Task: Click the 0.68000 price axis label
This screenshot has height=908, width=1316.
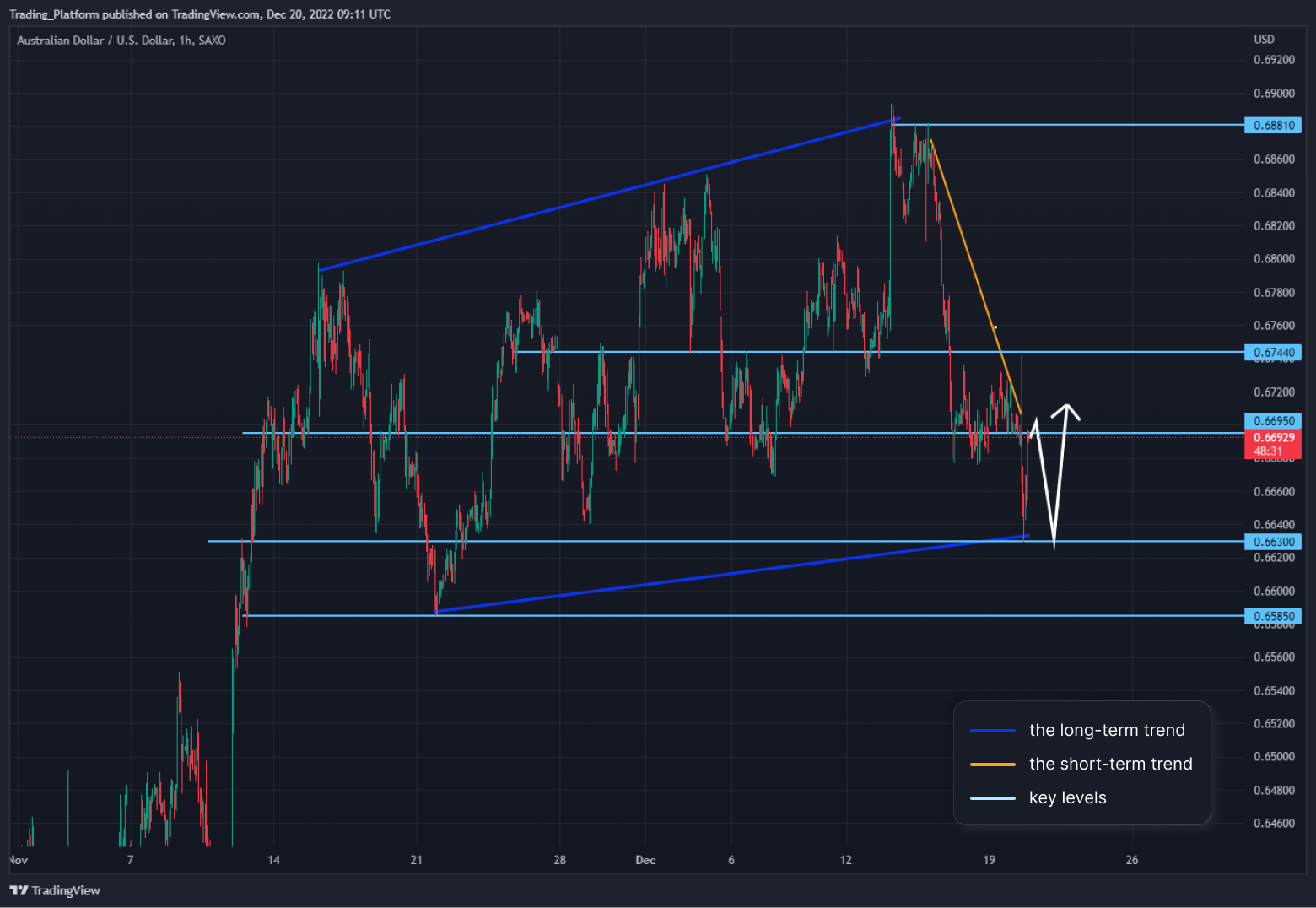Action: point(1274,259)
